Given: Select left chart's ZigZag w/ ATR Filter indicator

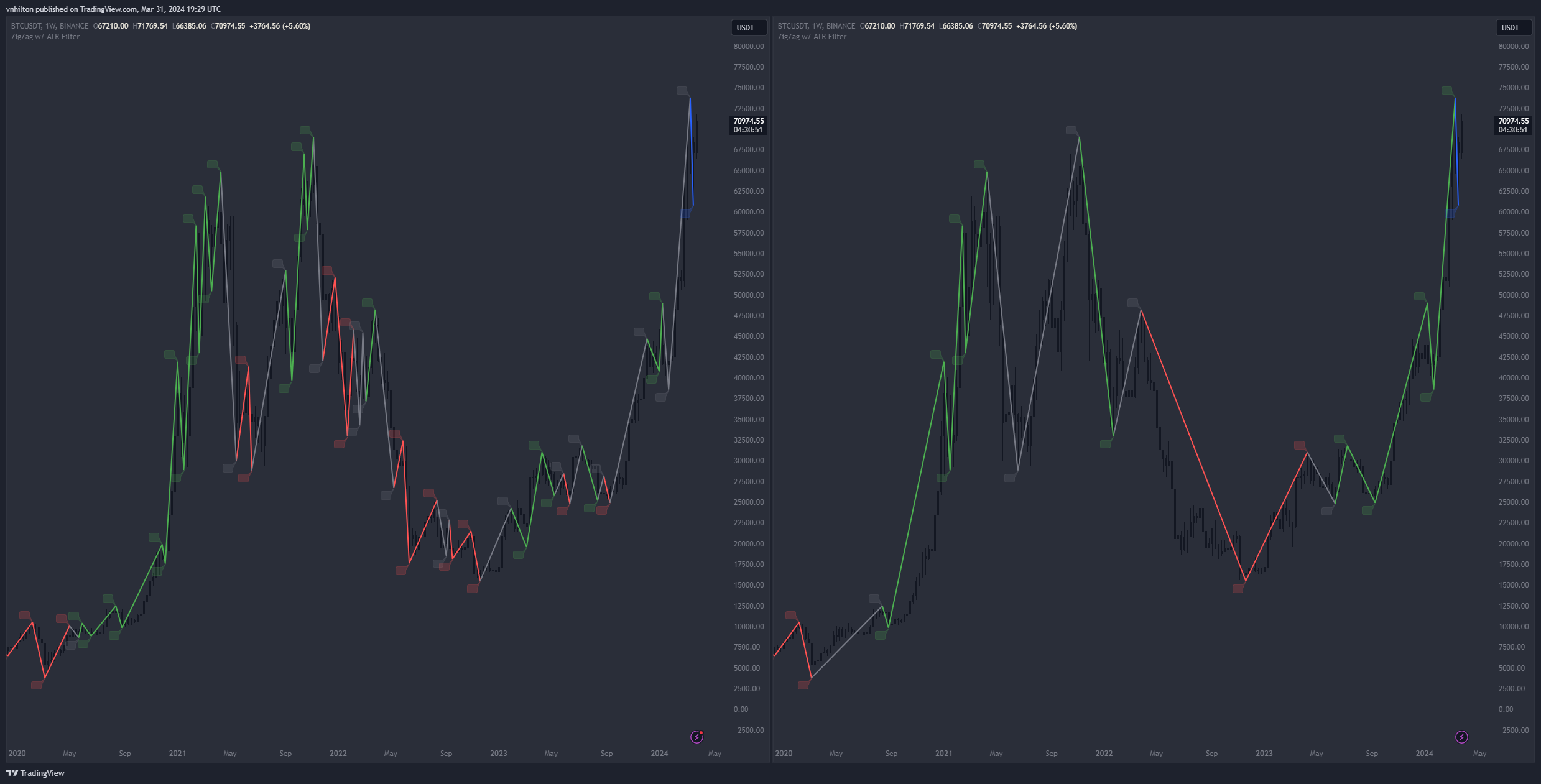Looking at the screenshot, I should (x=45, y=37).
